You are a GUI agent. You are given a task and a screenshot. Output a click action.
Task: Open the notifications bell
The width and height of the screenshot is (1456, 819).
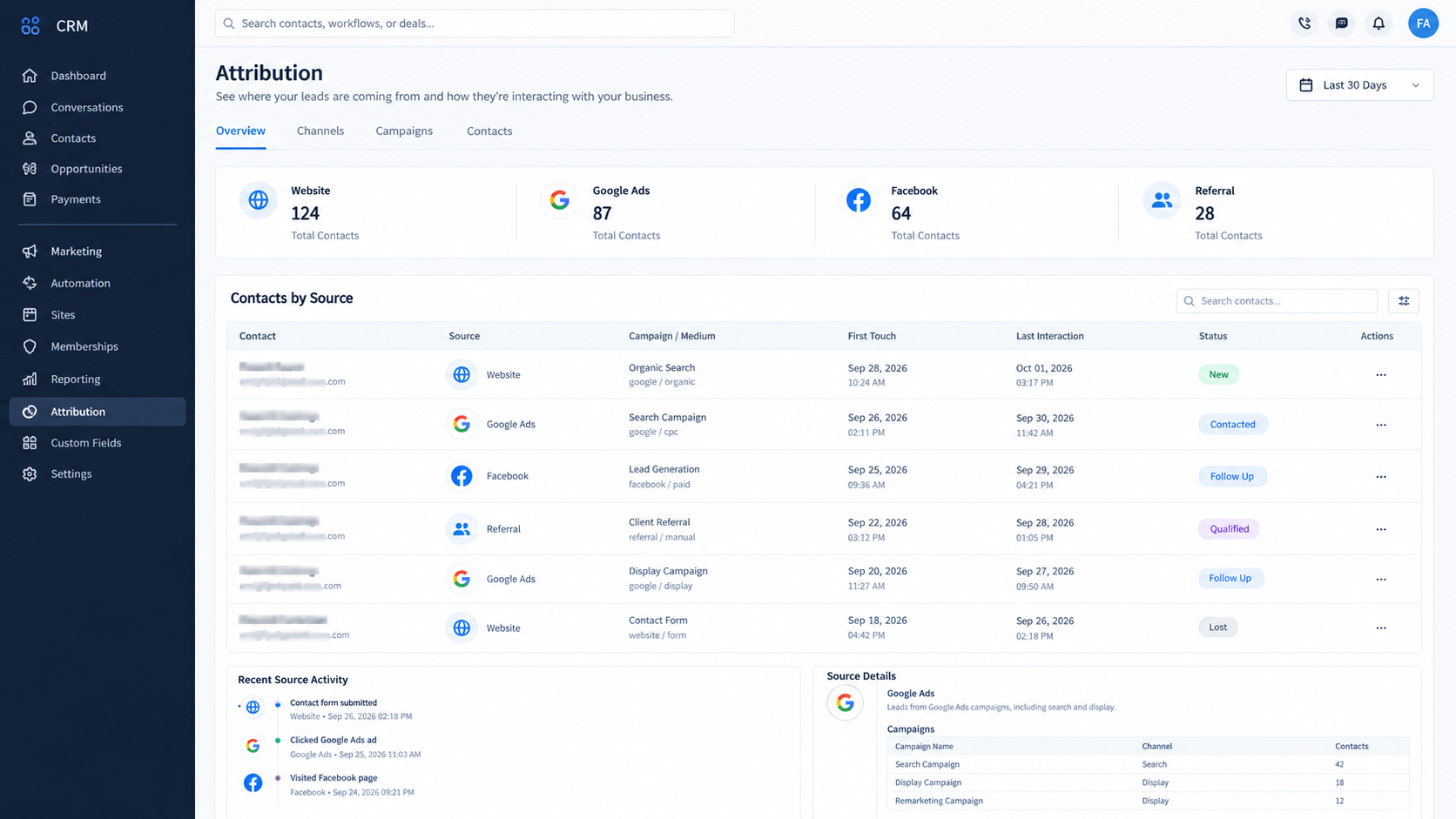pos(1378,23)
